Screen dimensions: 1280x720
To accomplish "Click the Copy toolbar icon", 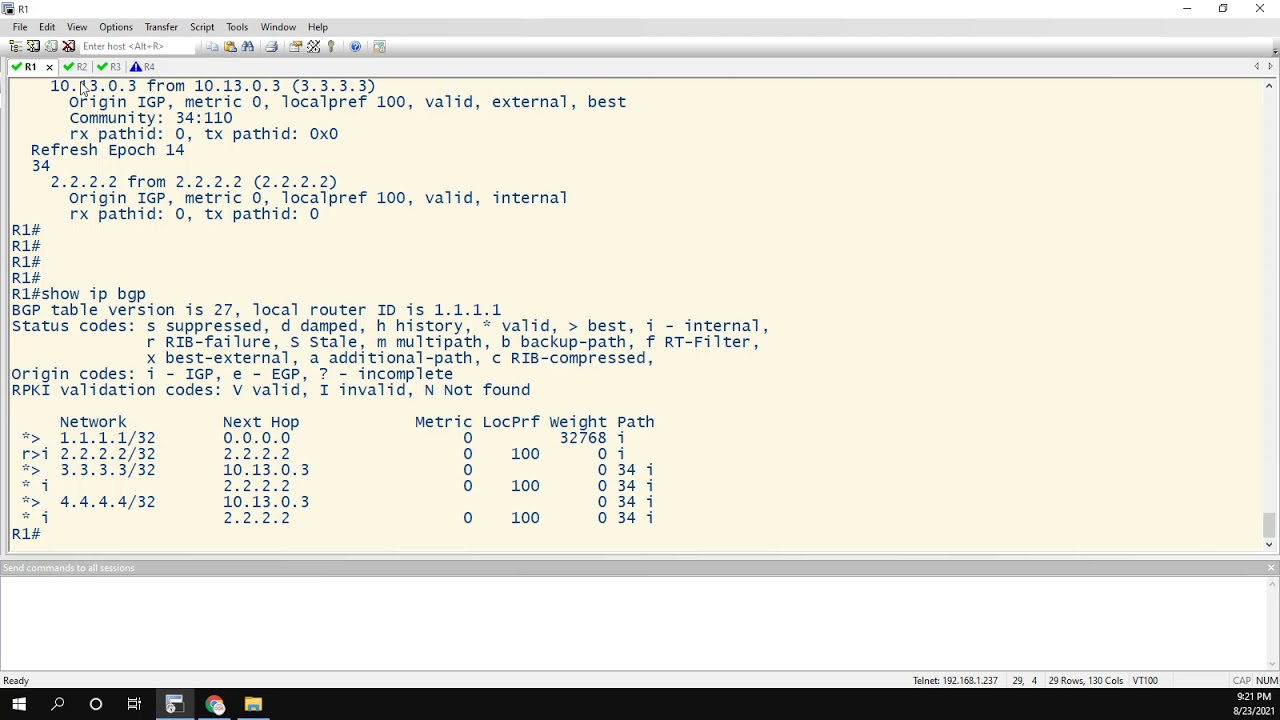I will tap(212, 46).
